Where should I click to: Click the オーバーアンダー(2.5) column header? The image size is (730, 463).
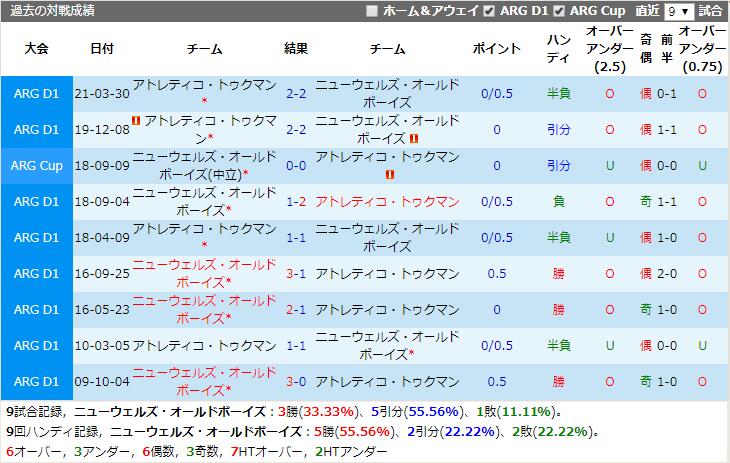click(610, 48)
